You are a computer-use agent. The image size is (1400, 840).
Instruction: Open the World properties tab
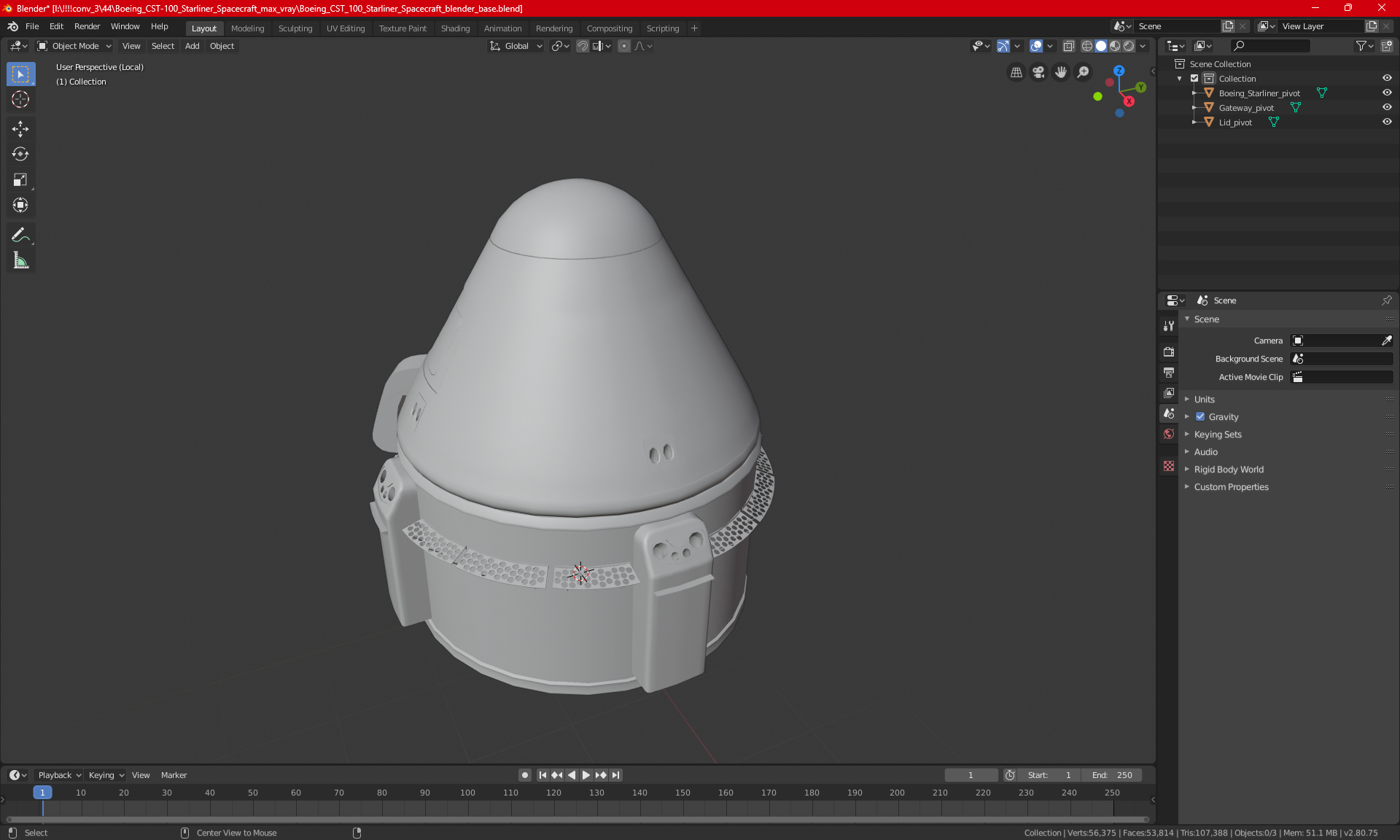(1169, 434)
